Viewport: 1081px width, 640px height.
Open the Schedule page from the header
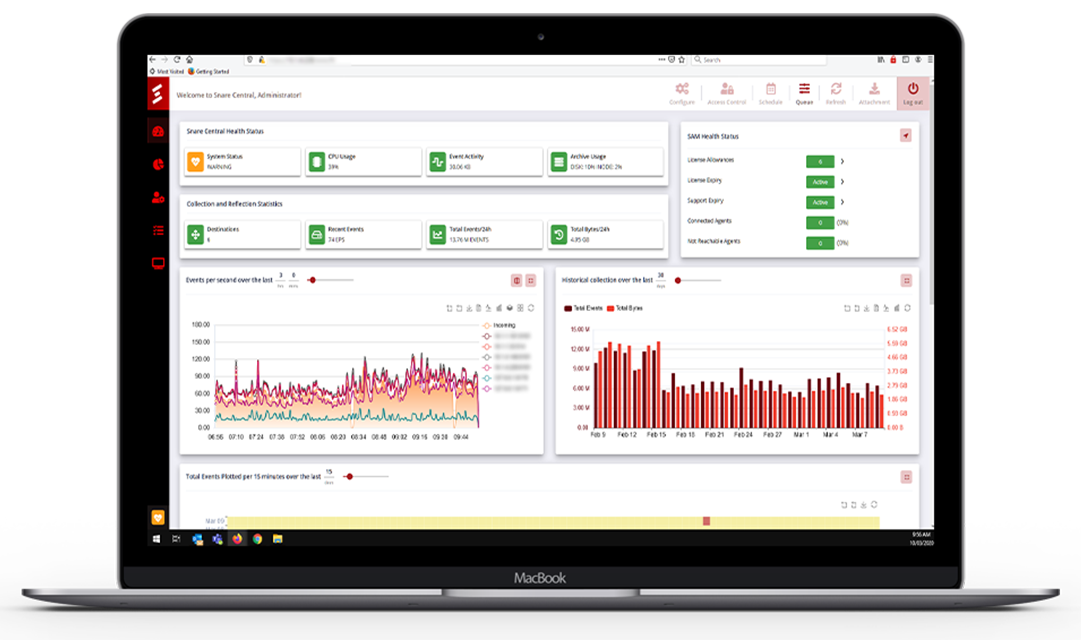coord(770,93)
